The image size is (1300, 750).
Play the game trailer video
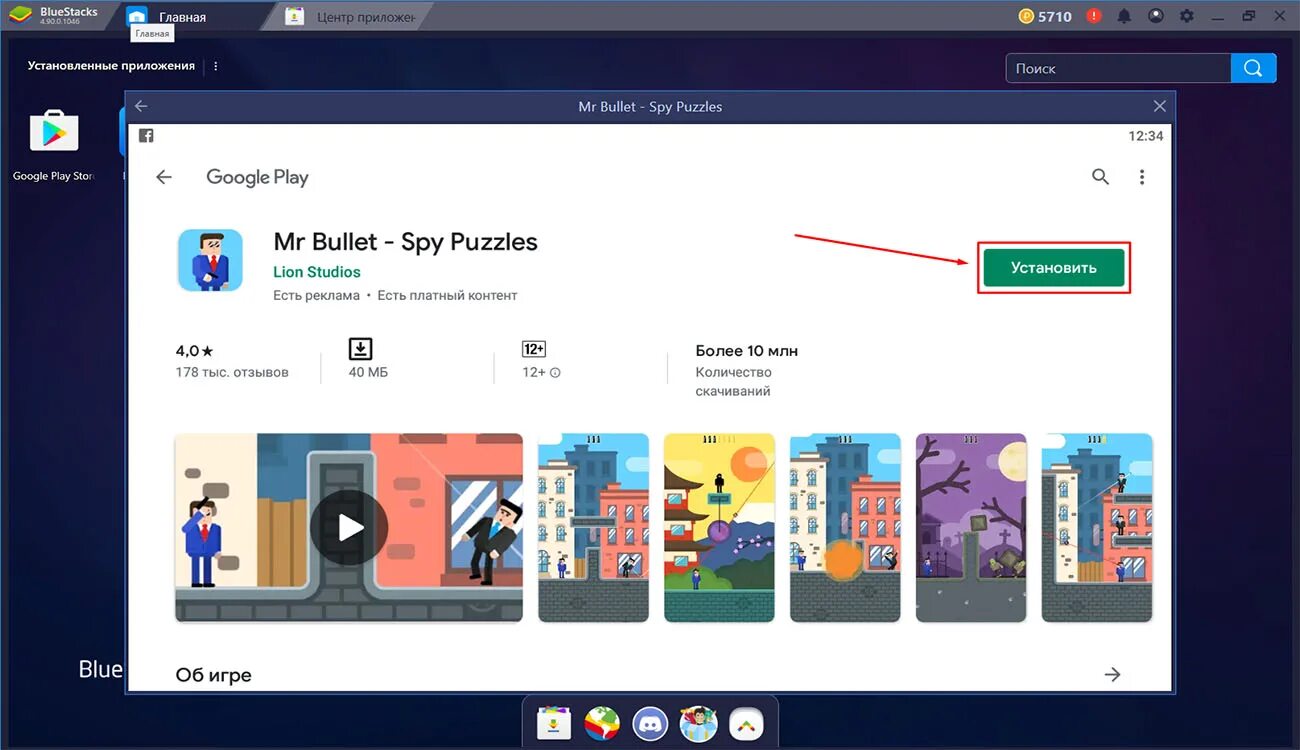(349, 527)
